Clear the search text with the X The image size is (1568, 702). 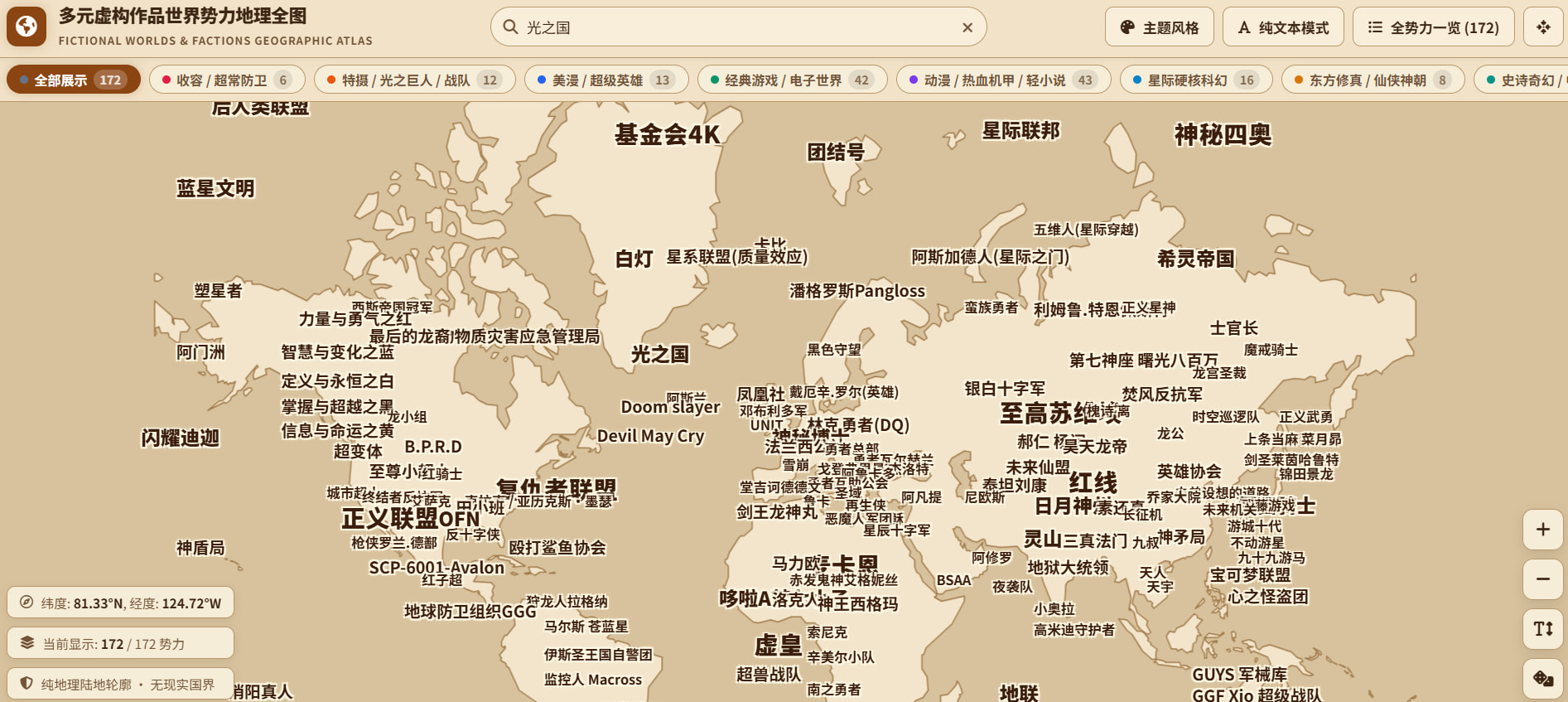967,27
